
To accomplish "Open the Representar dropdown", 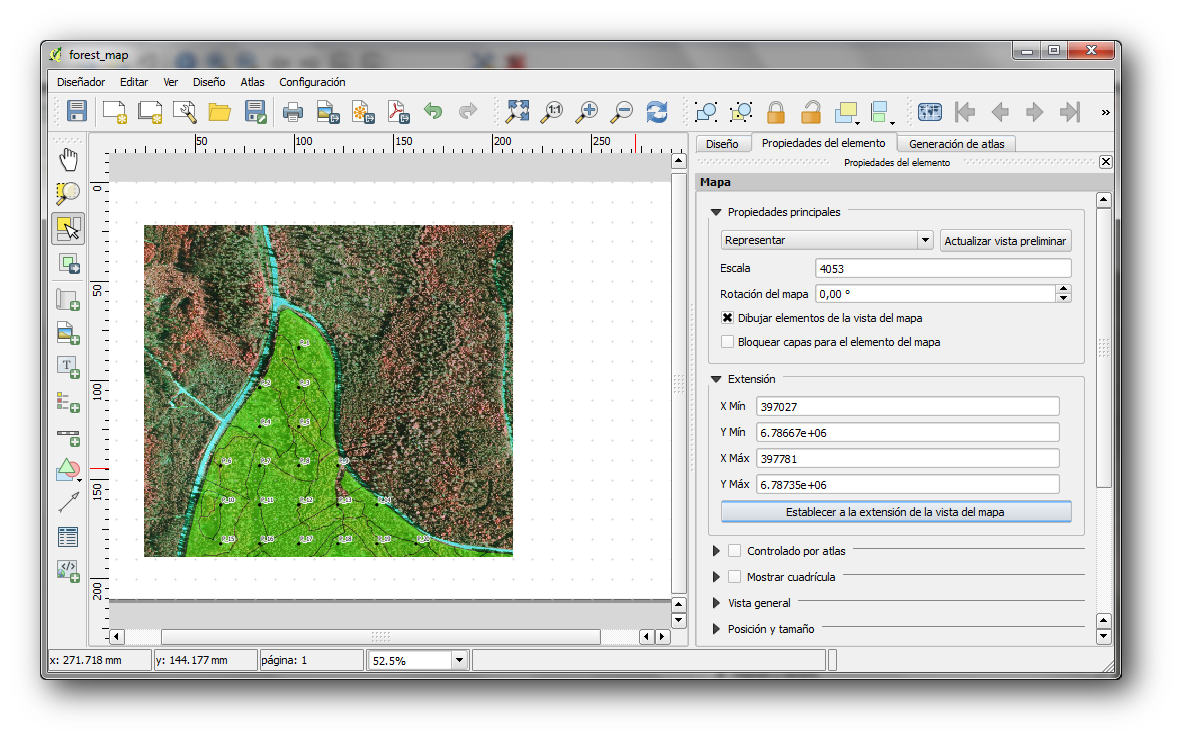I will [x=827, y=240].
